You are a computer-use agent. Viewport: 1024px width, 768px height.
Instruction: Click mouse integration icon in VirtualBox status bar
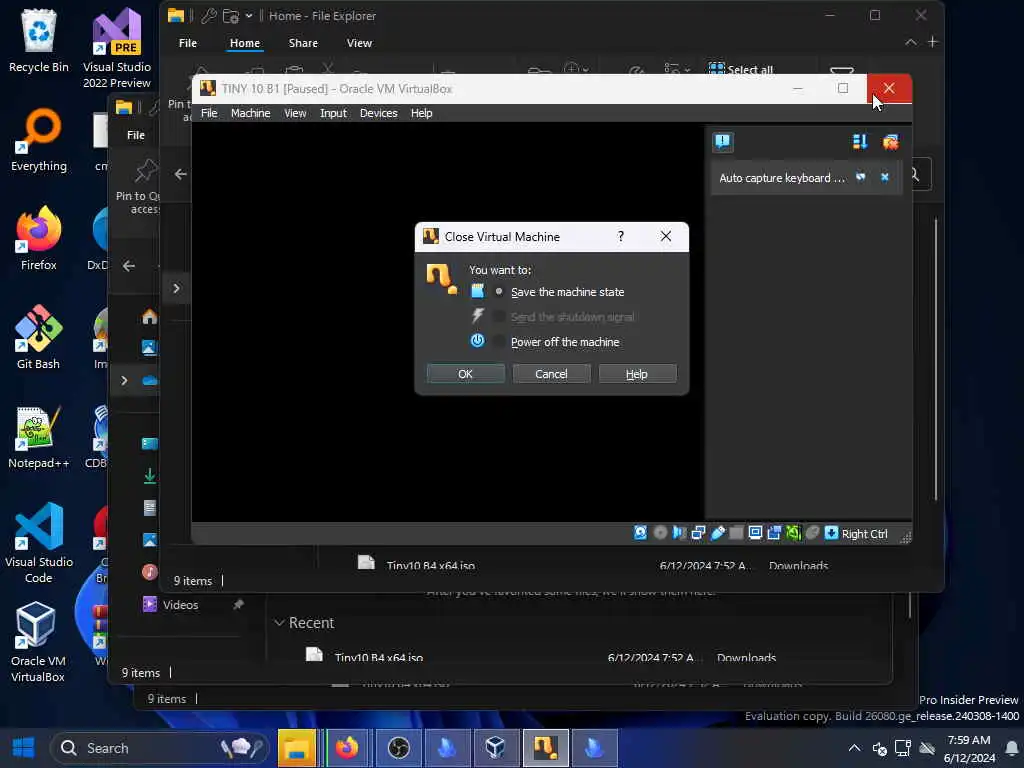pyautogui.click(x=812, y=533)
